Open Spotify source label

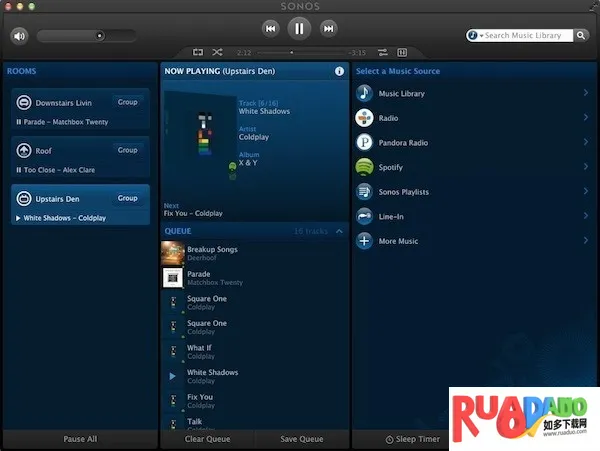(x=391, y=168)
